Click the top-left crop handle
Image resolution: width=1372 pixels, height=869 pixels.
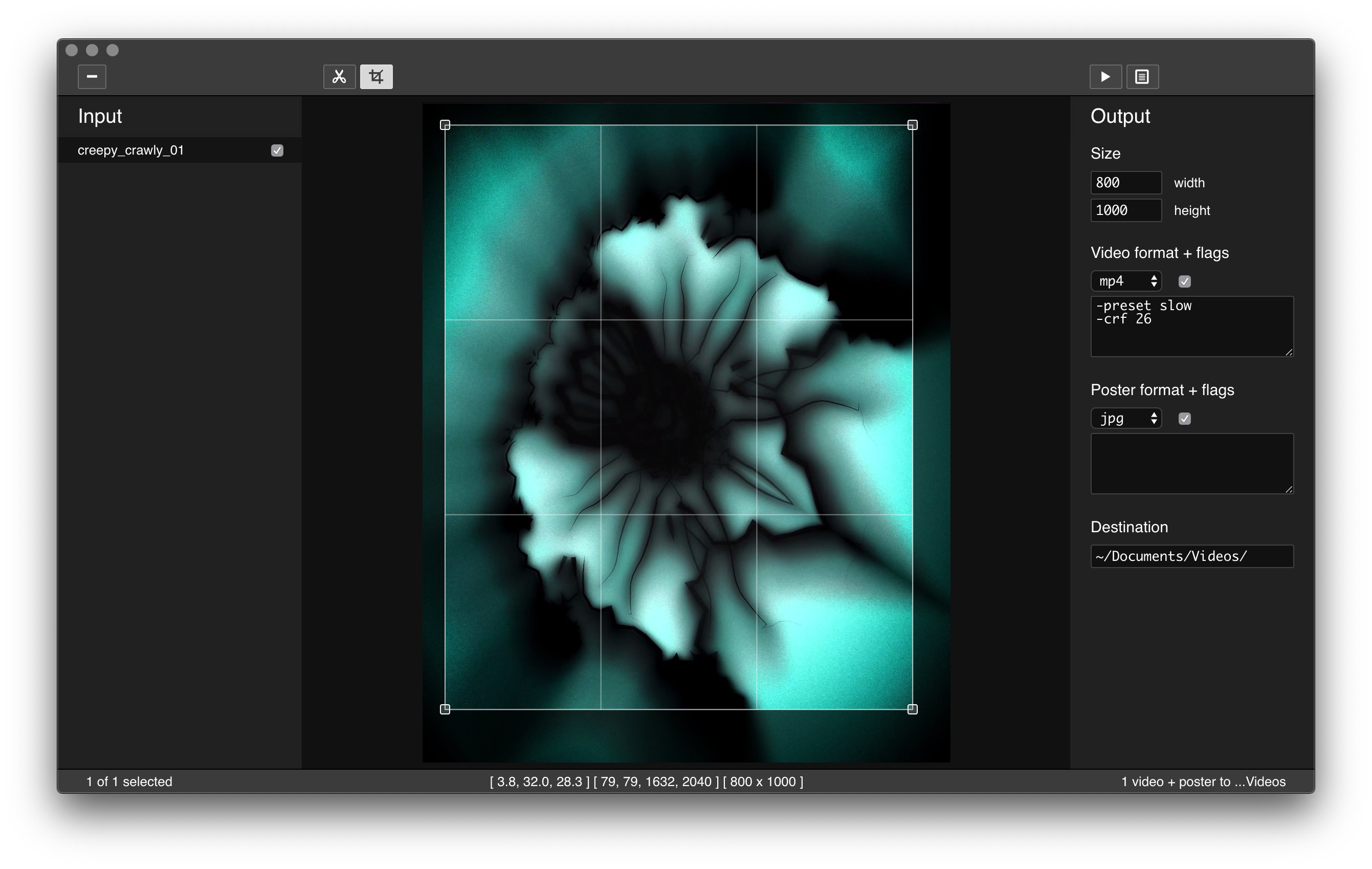point(445,125)
